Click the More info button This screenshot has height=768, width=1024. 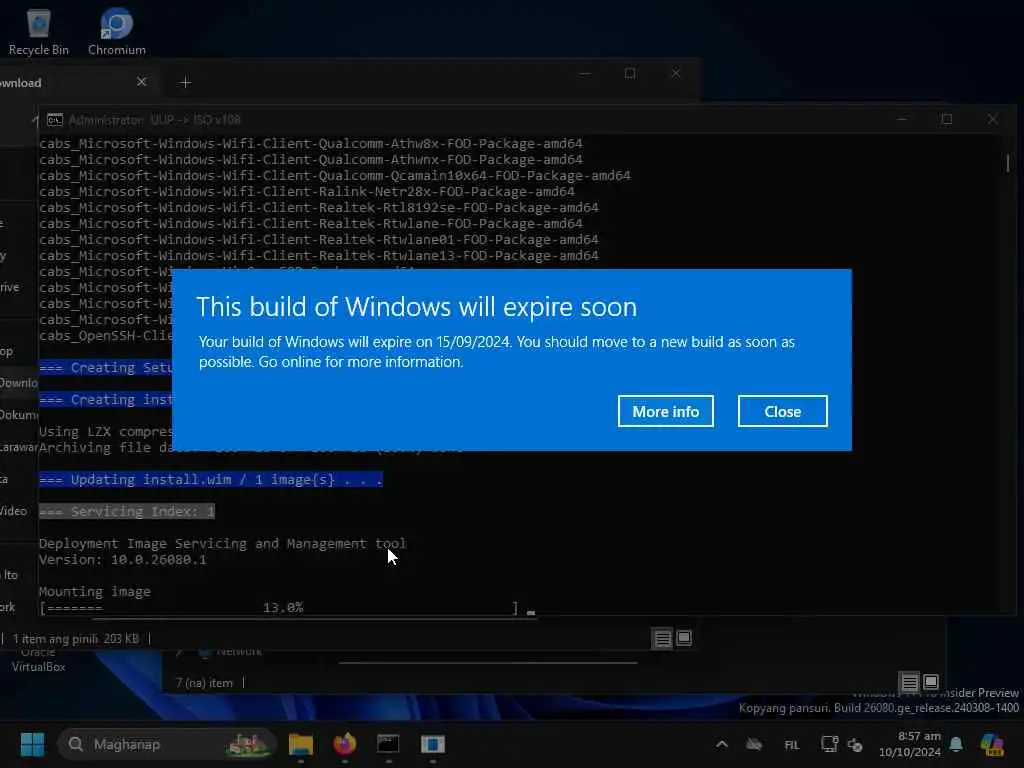(665, 411)
